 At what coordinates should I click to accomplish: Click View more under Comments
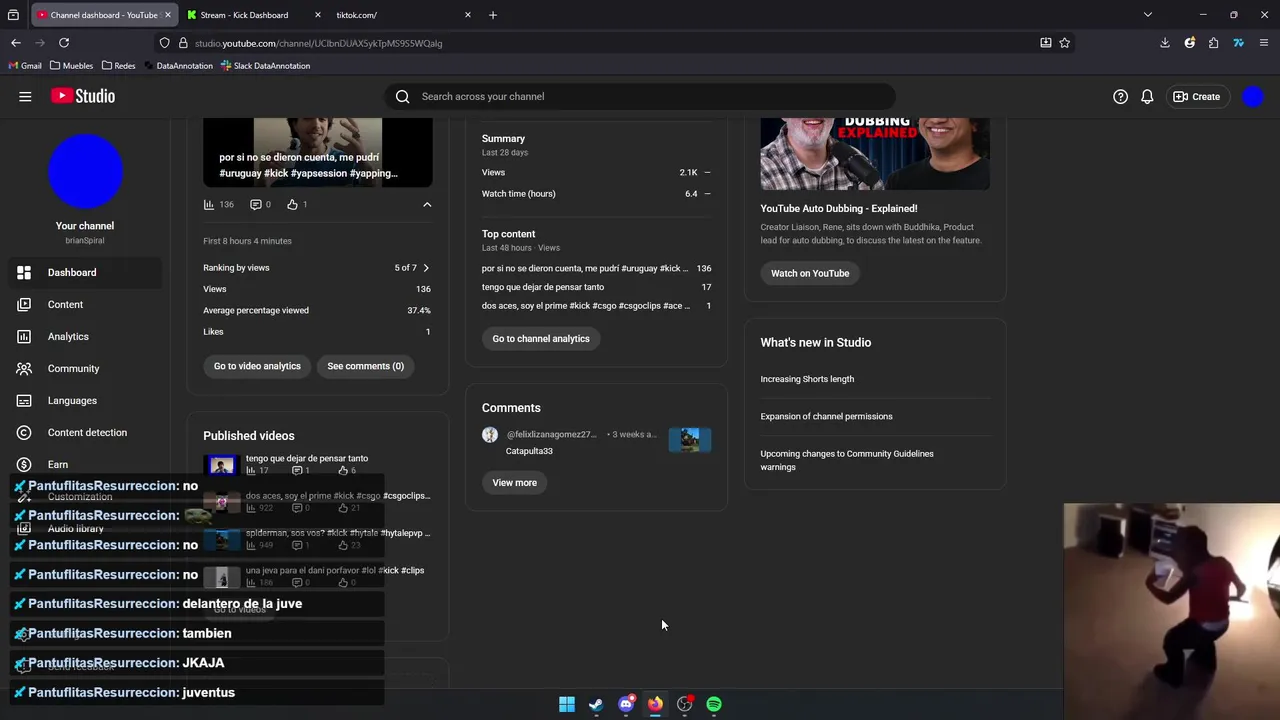click(515, 483)
